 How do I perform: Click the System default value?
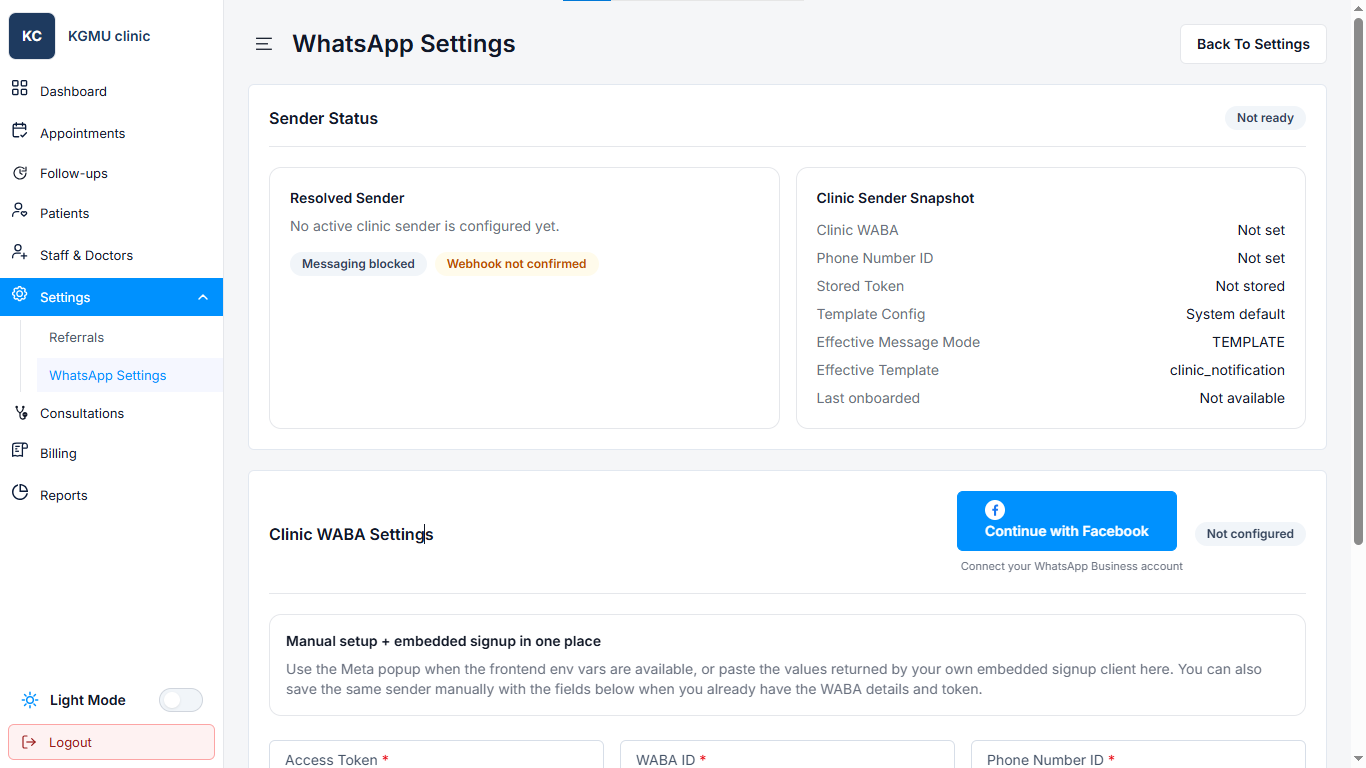click(1235, 314)
